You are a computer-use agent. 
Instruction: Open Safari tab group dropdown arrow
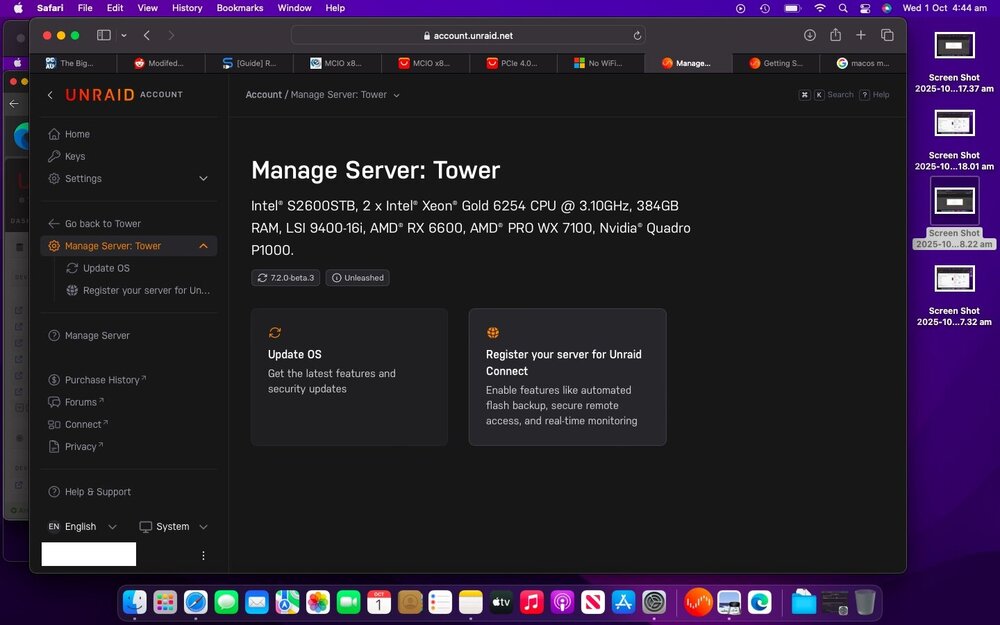(124, 36)
